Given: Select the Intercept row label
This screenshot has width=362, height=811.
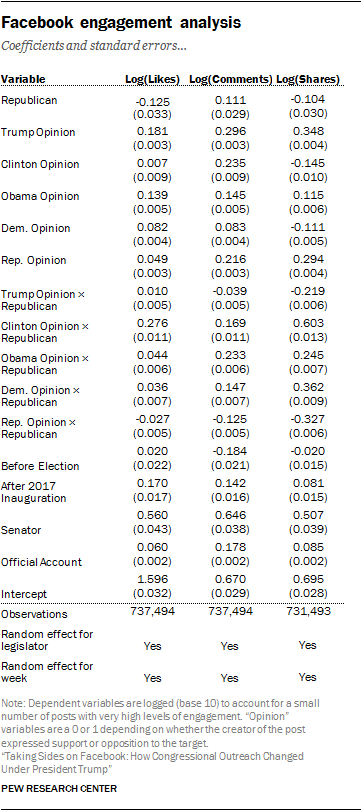Looking at the screenshot, I should 24,594.
